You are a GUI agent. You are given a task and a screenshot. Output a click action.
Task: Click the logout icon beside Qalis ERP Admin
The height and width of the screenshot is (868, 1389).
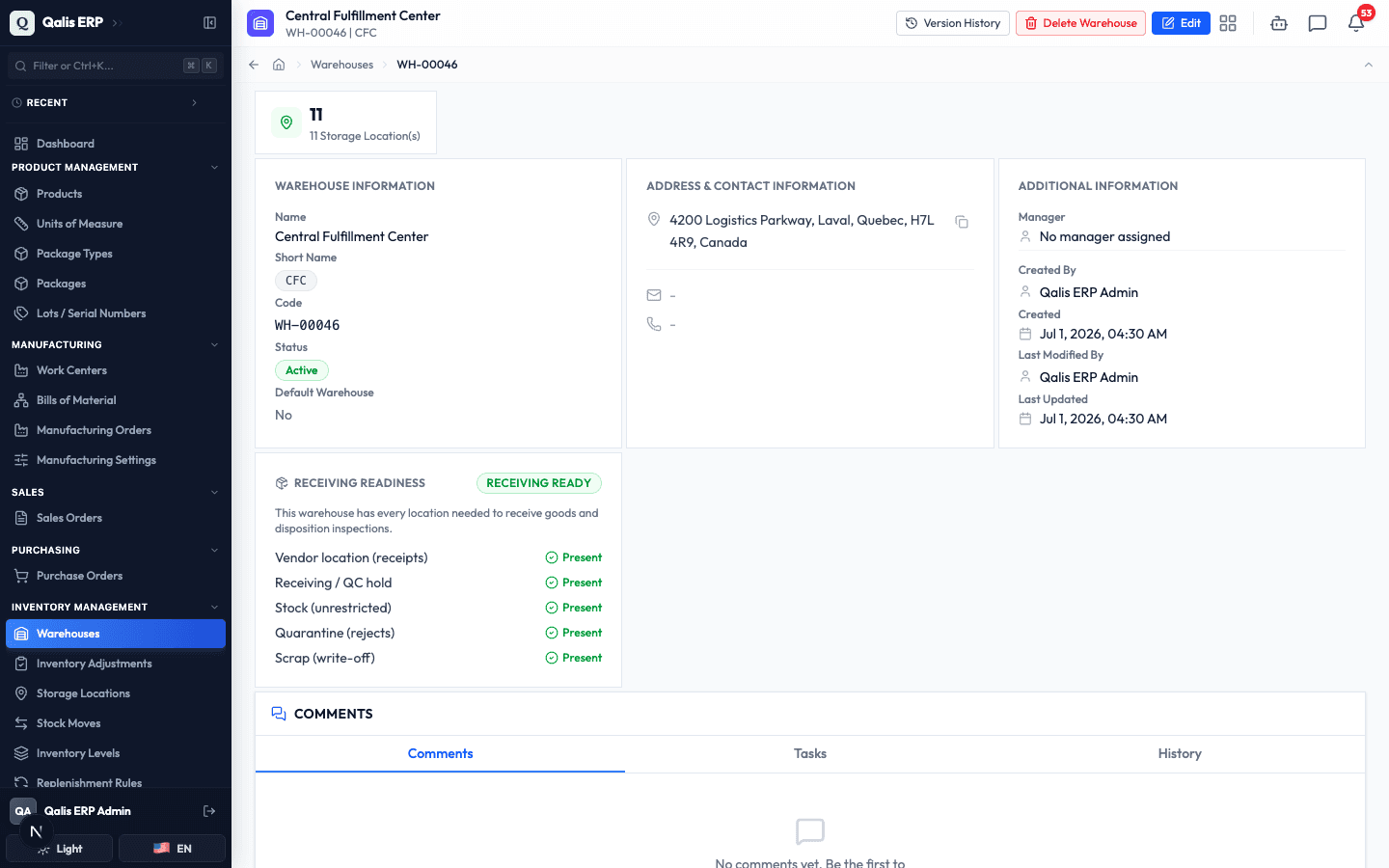pyautogui.click(x=209, y=811)
